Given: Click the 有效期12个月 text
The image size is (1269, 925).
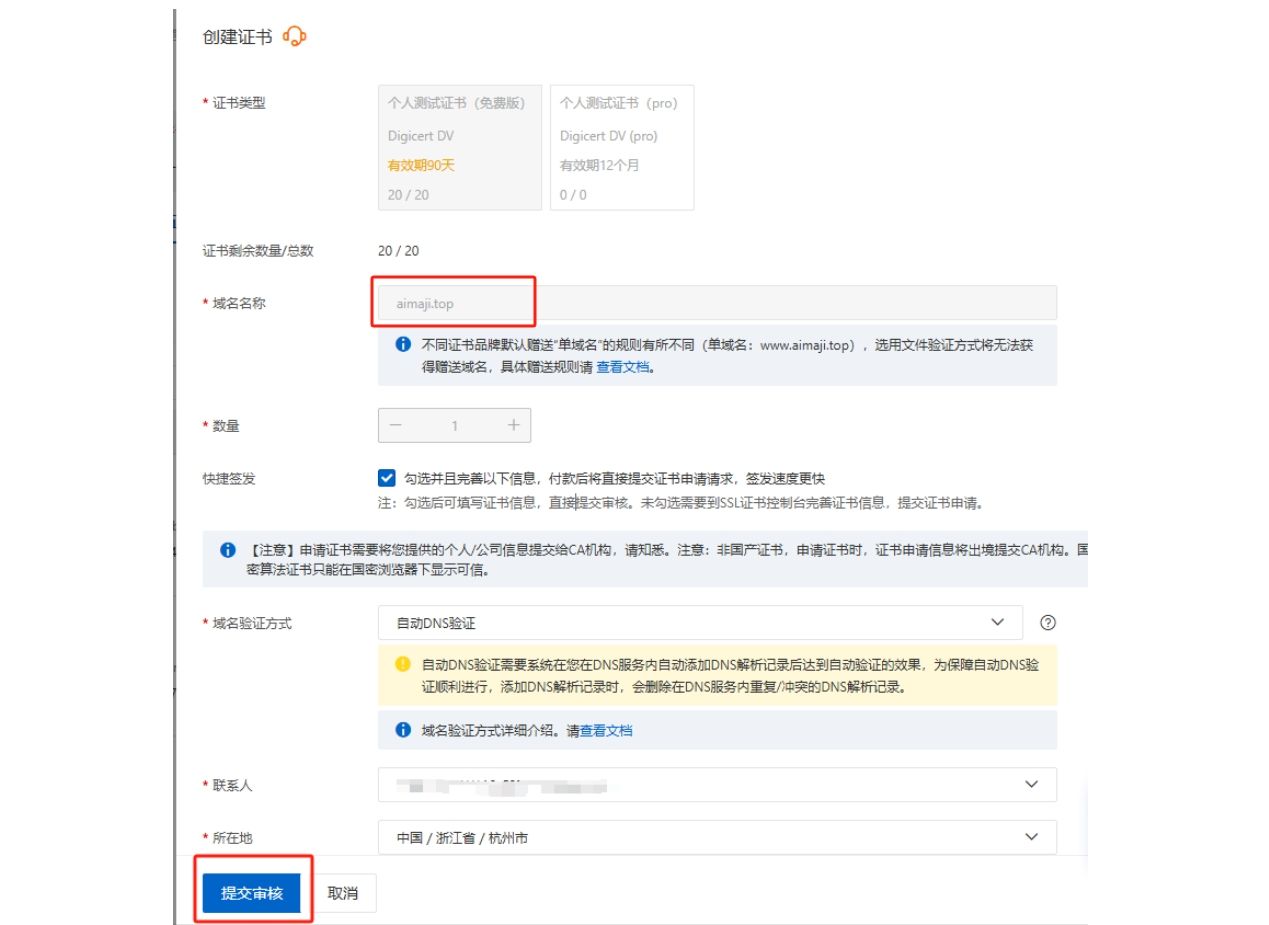Looking at the screenshot, I should pos(599,165).
